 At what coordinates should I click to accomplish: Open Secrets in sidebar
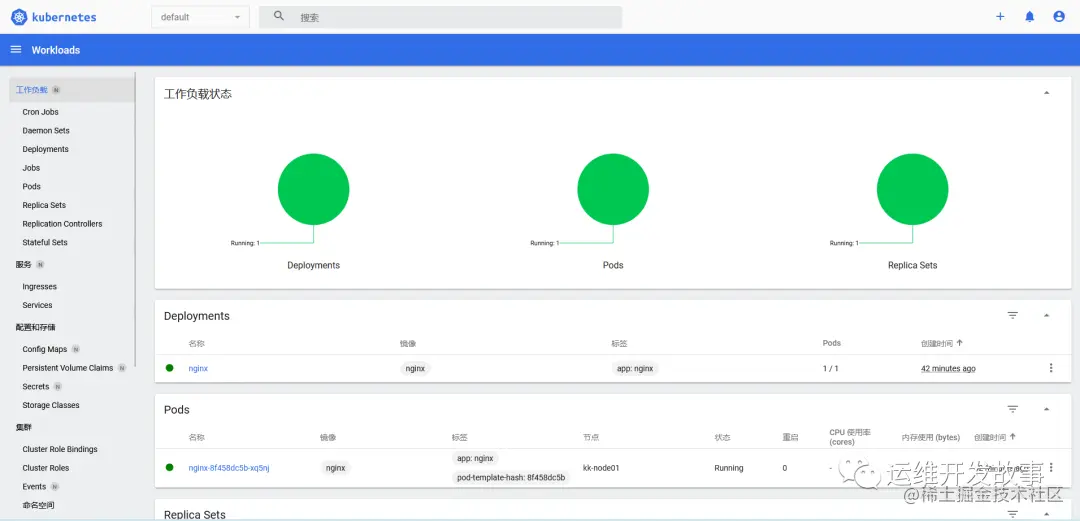(x=36, y=386)
